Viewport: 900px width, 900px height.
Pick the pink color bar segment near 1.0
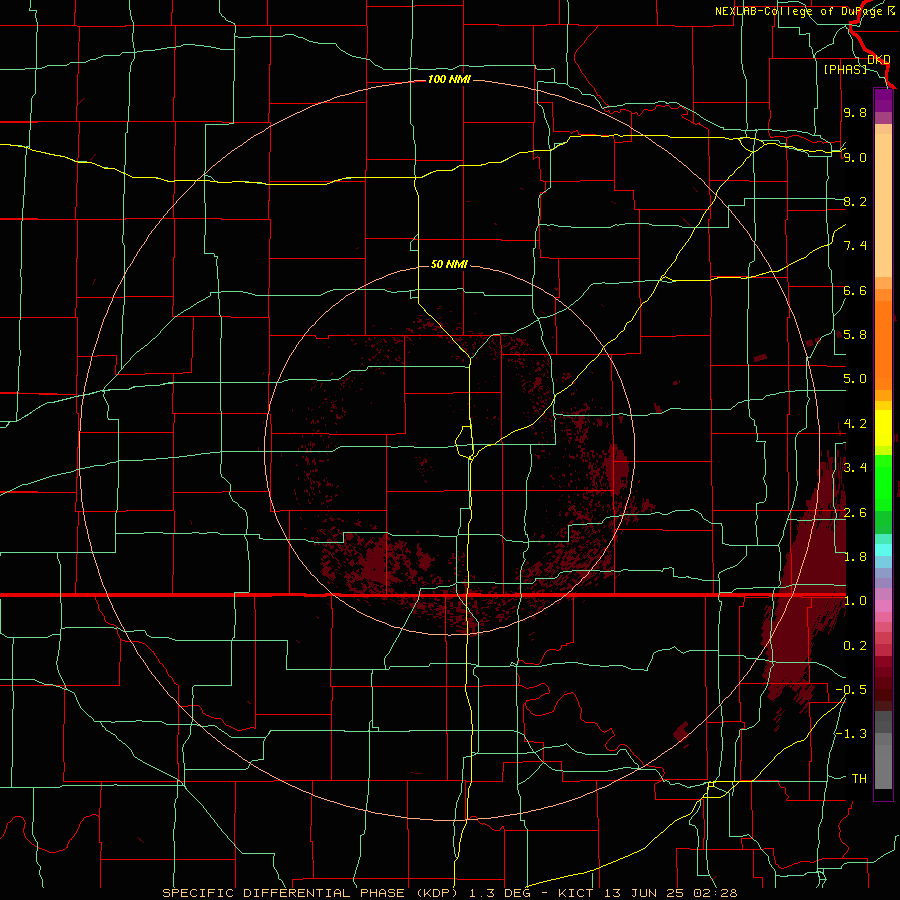click(x=883, y=606)
